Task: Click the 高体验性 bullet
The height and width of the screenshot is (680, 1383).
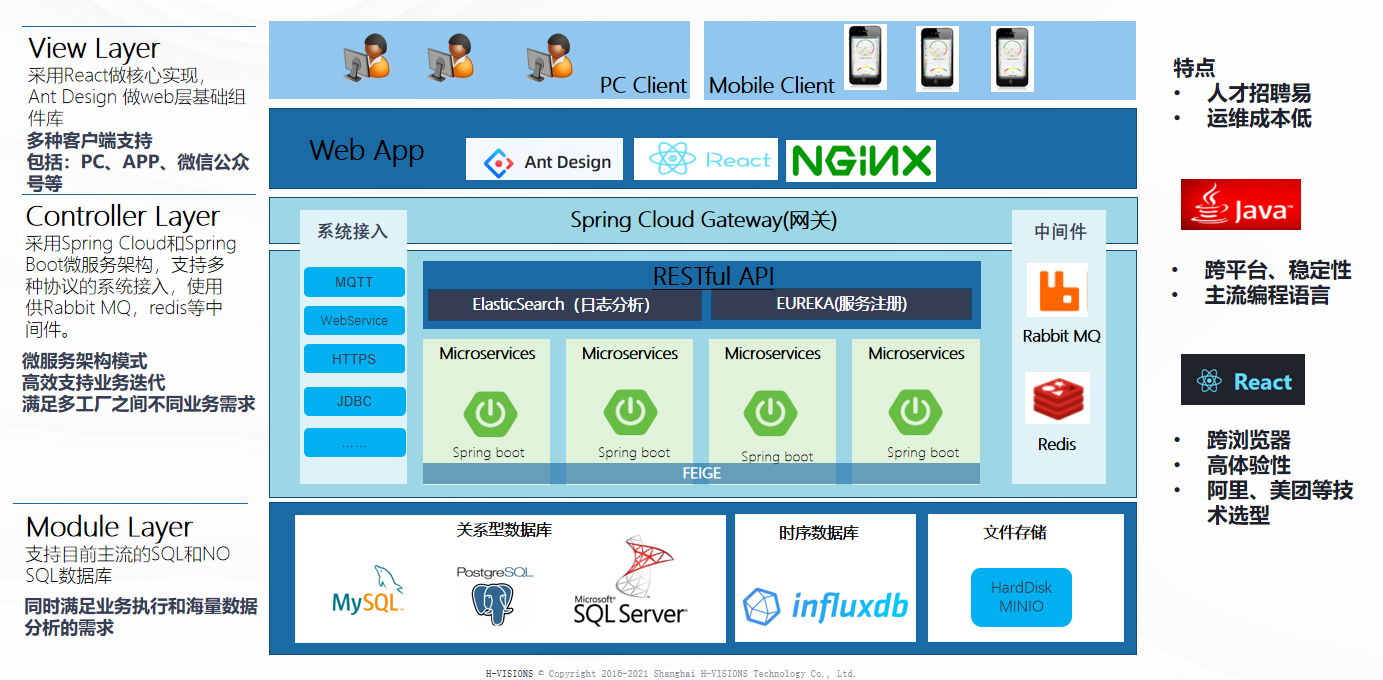Action: click(1249, 465)
